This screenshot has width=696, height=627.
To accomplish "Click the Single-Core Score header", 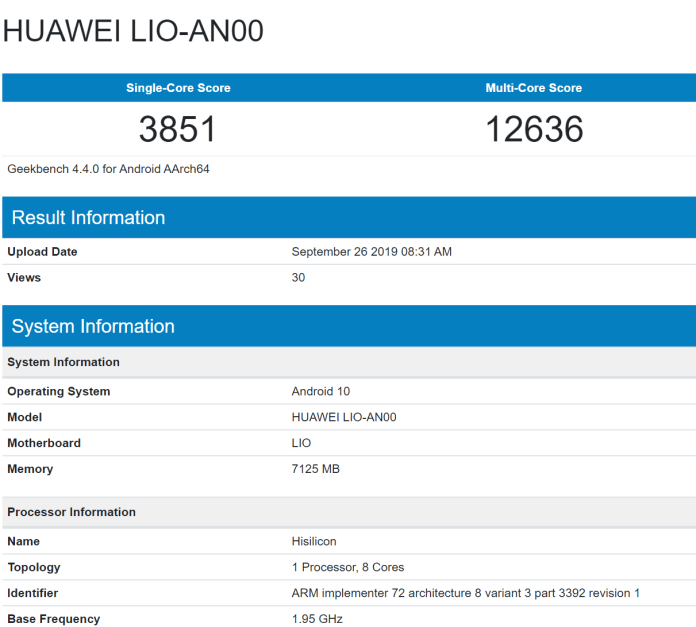I will point(178,88).
